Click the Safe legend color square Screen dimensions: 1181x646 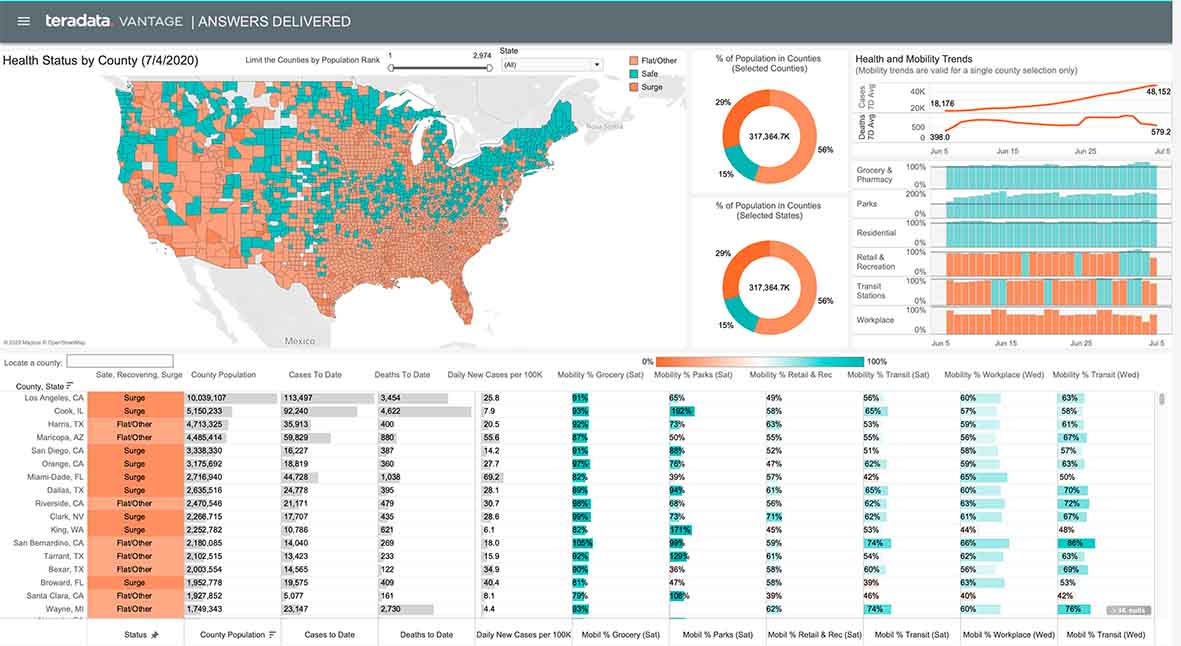[633, 74]
